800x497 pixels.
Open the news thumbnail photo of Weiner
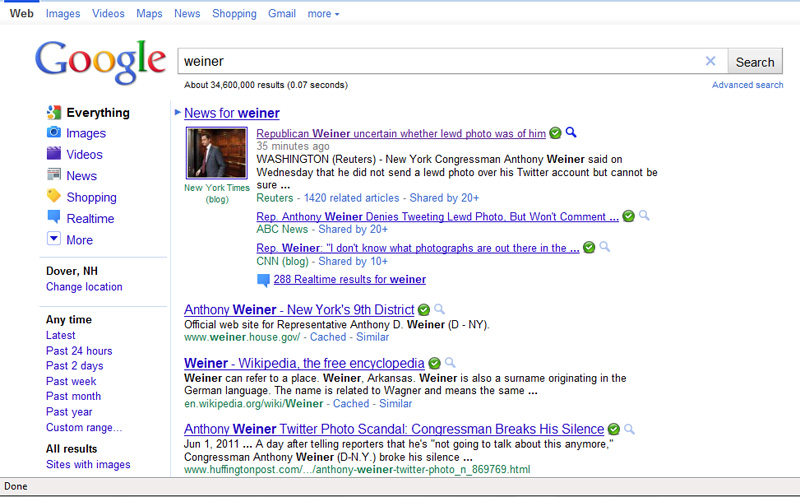coord(217,153)
